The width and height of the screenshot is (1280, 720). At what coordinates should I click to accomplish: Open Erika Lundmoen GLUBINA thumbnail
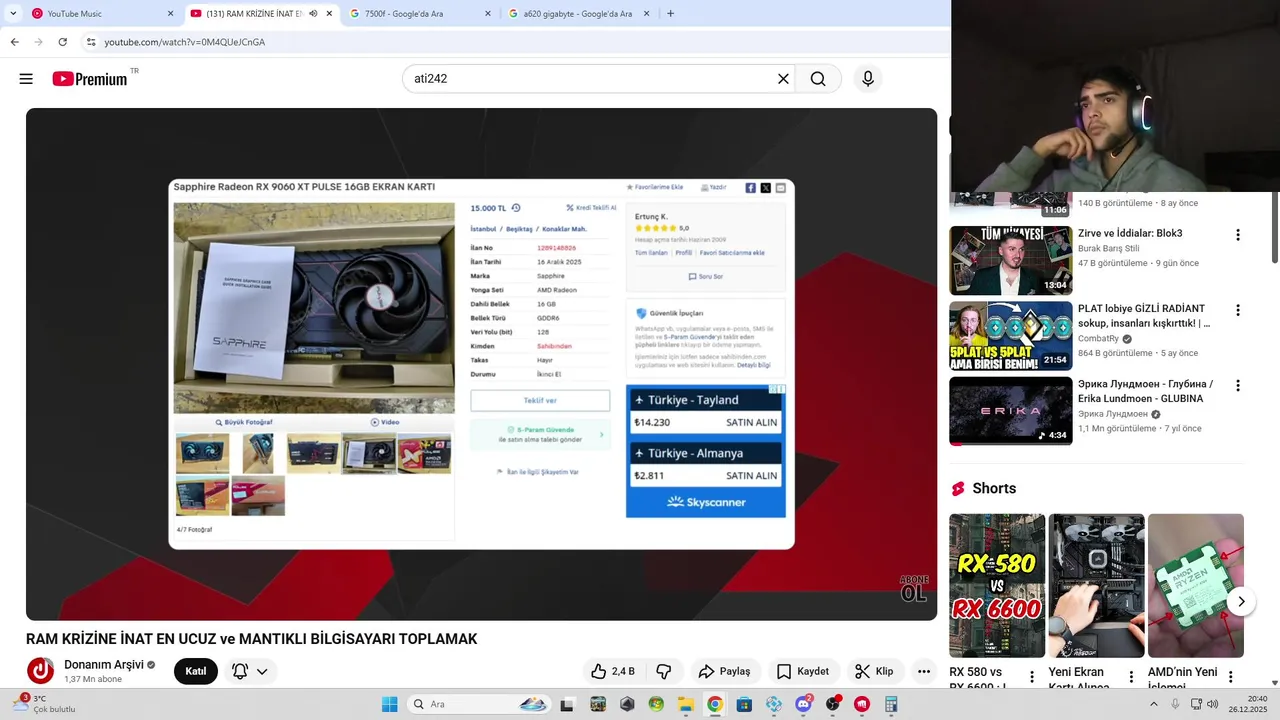pos(1010,411)
